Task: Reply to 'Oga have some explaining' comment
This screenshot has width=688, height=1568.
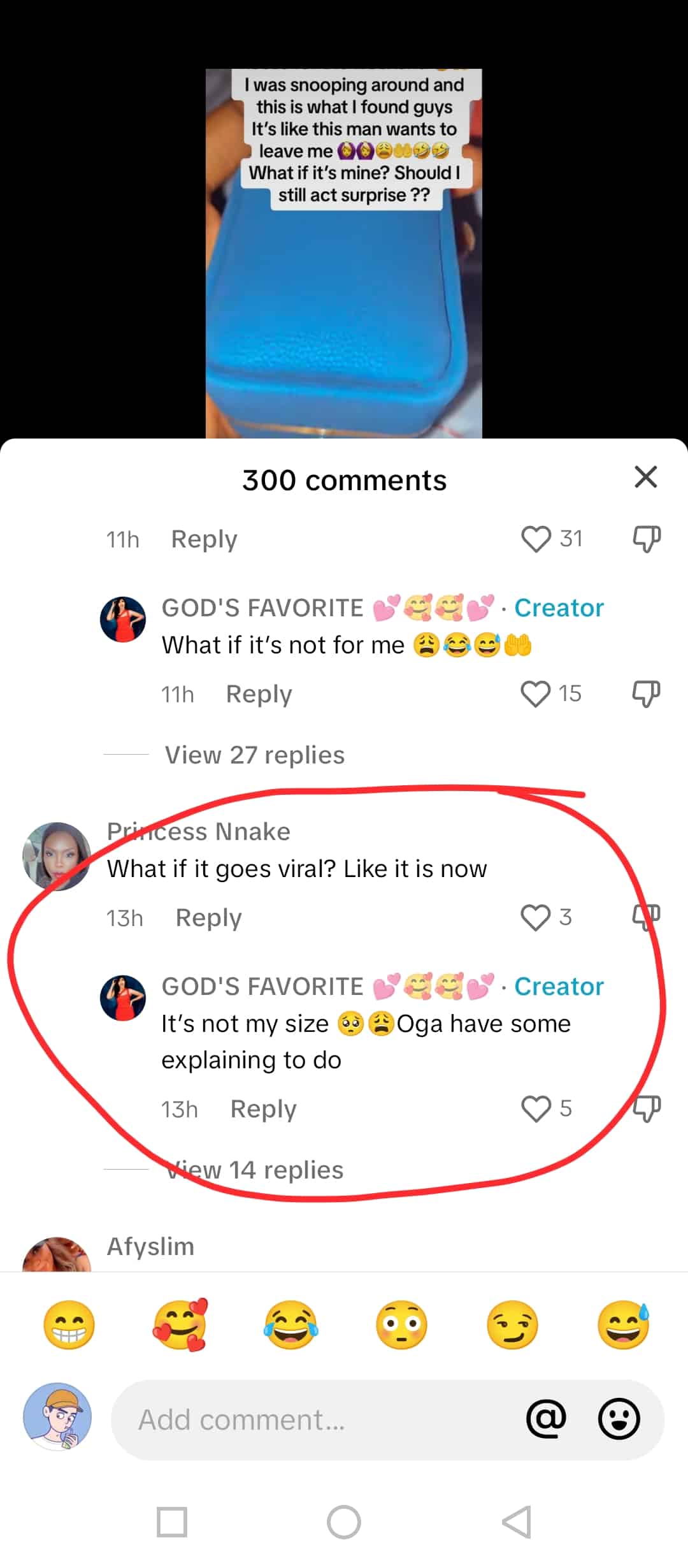Action: (x=263, y=1109)
